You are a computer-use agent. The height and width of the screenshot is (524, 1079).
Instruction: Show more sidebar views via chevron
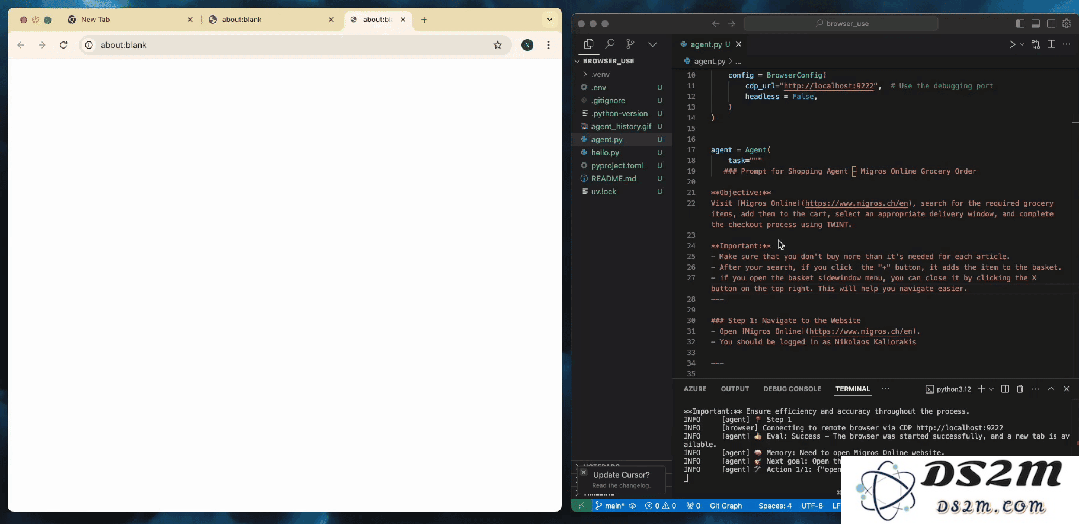[652, 44]
